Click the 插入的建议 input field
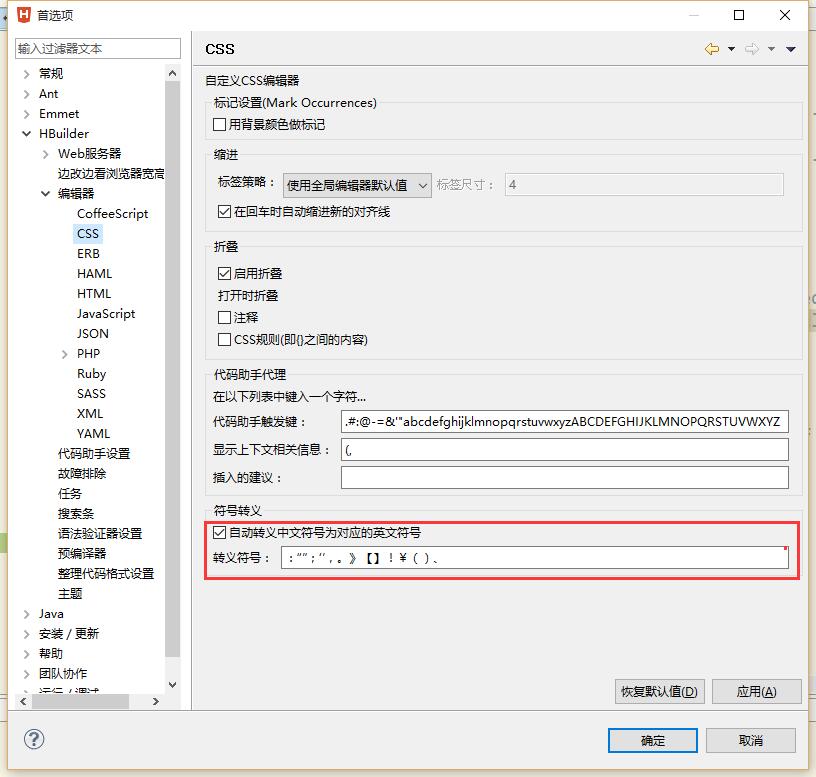 coord(565,477)
